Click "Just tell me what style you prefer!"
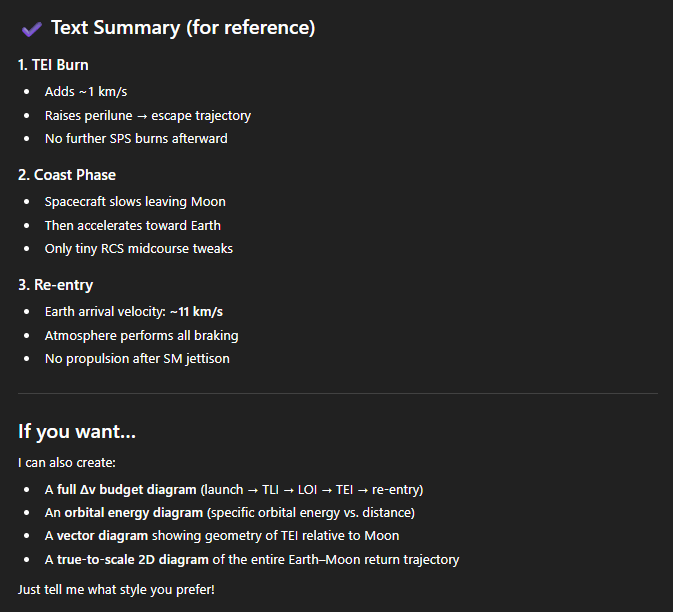This screenshot has height=612, width=673. [x=116, y=589]
